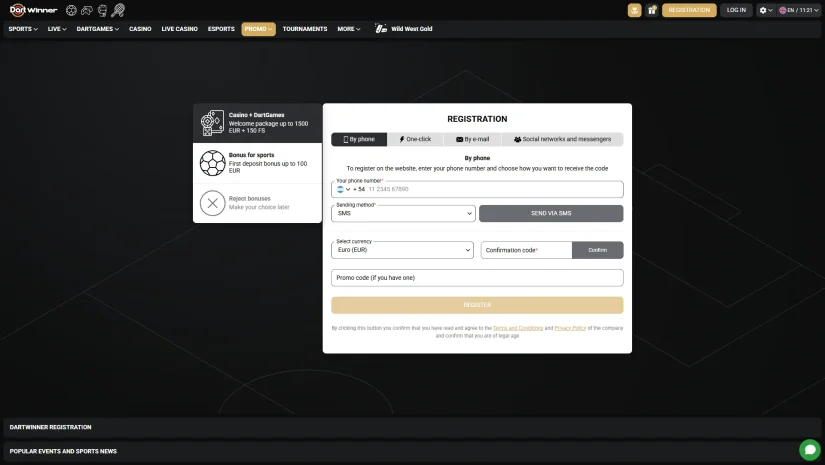Screen dimensions: 825x465
Task: Open the football sports icon in header
Action: click(71, 10)
